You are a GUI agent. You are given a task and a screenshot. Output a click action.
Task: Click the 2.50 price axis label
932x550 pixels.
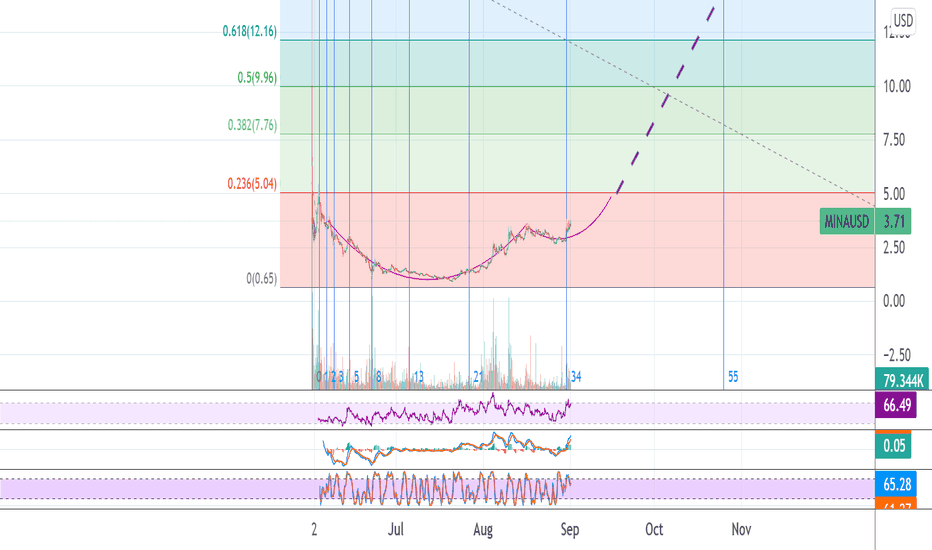point(894,247)
